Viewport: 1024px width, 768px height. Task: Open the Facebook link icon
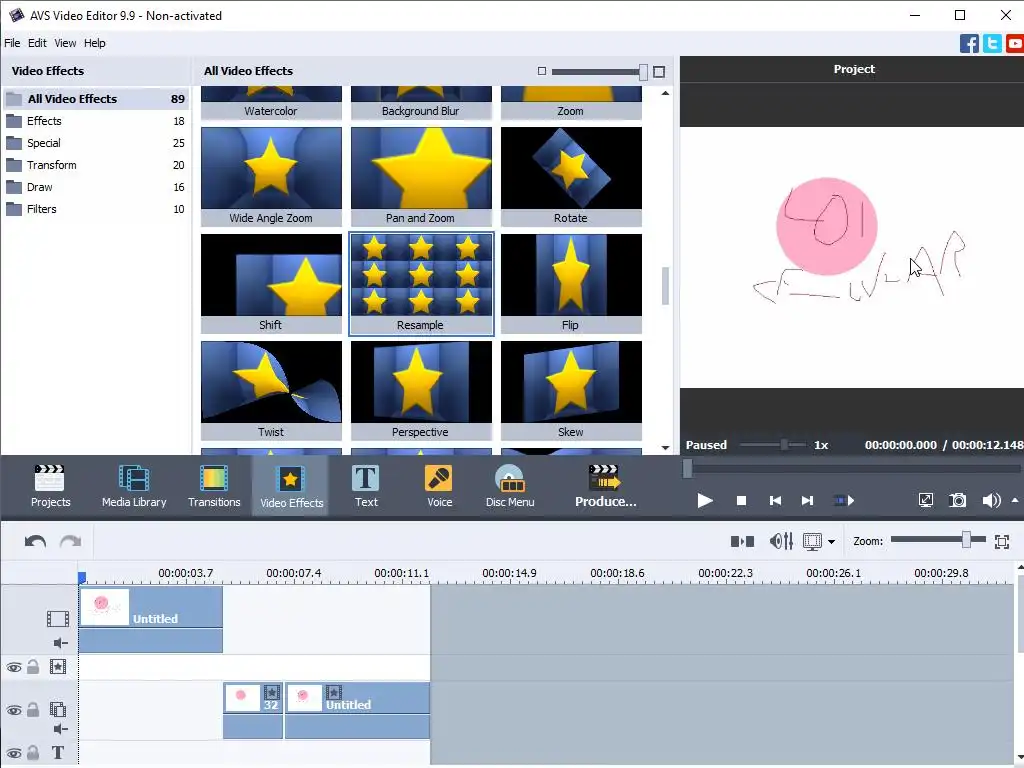tap(969, 44)
